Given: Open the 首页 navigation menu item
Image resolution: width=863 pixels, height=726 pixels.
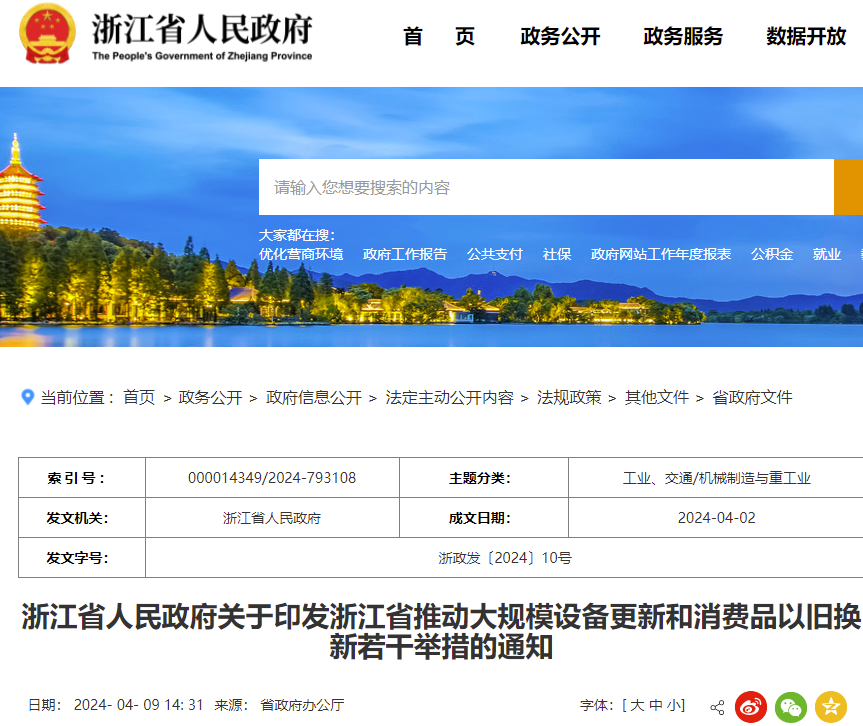Looking at the screenshot, I should tap(439, 37).
